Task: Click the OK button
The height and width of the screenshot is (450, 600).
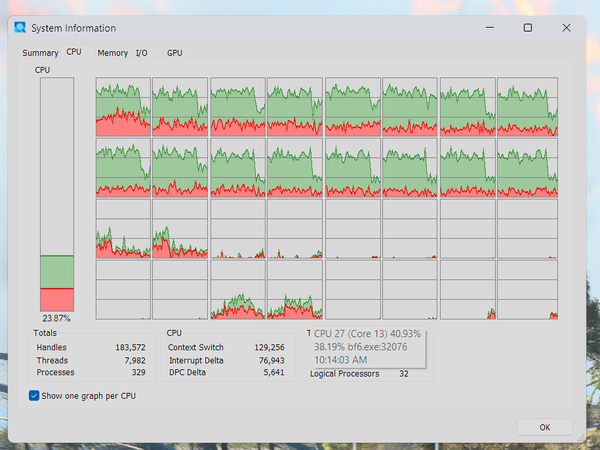Action: pos(545,427)
